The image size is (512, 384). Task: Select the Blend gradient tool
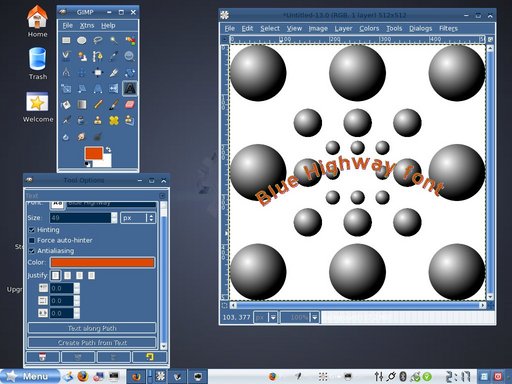tap(82, 104)
